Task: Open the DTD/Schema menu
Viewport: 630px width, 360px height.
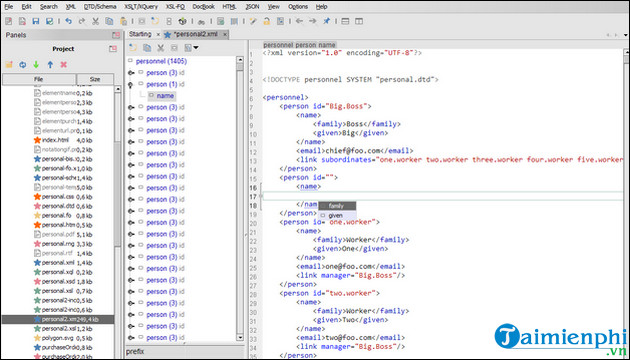Action: tap(100, 6)
